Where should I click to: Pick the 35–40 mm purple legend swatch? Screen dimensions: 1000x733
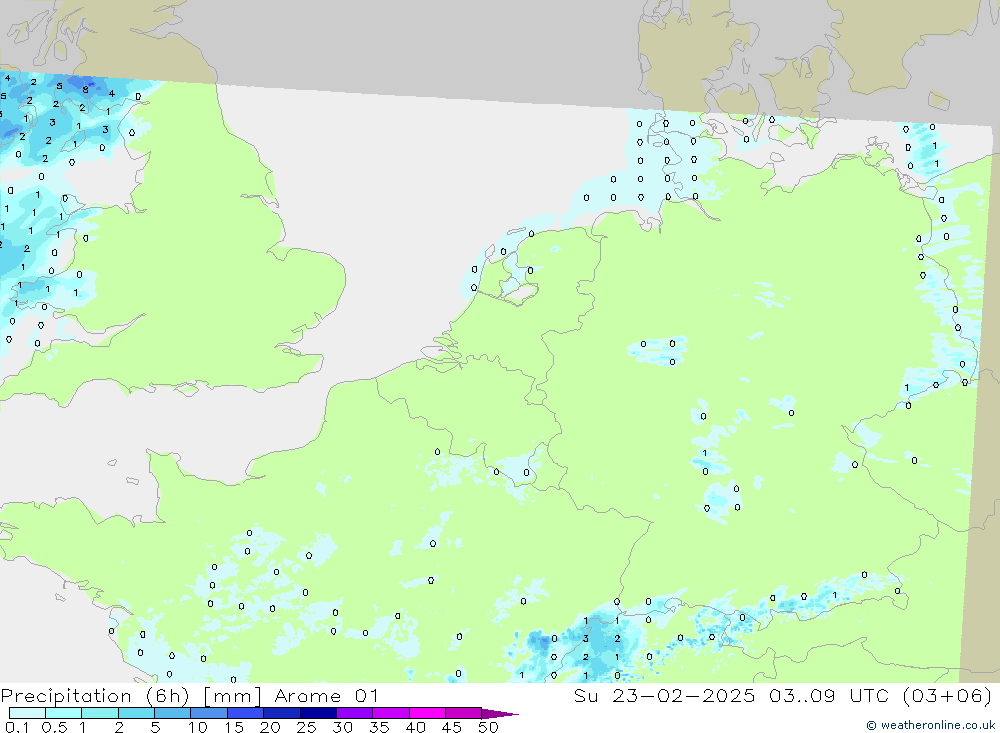(x=391, y=713)
